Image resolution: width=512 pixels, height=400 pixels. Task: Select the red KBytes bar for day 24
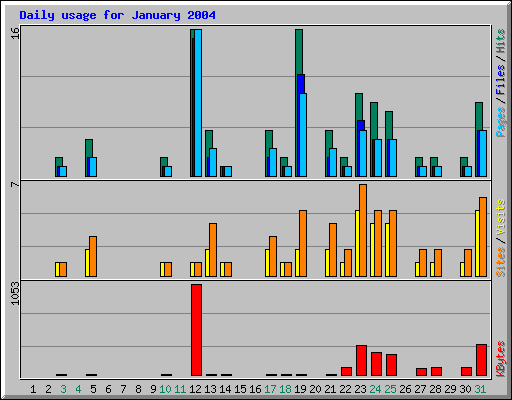point(377,364)
